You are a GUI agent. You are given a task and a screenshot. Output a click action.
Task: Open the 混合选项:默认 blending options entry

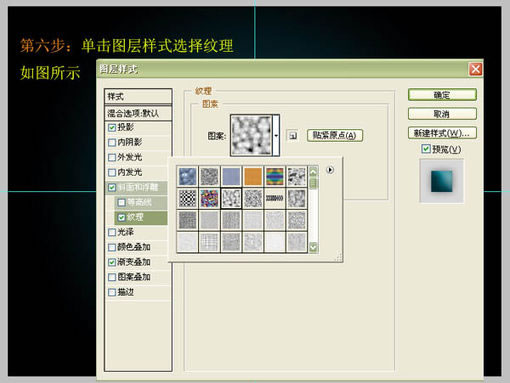click(138, 113)
